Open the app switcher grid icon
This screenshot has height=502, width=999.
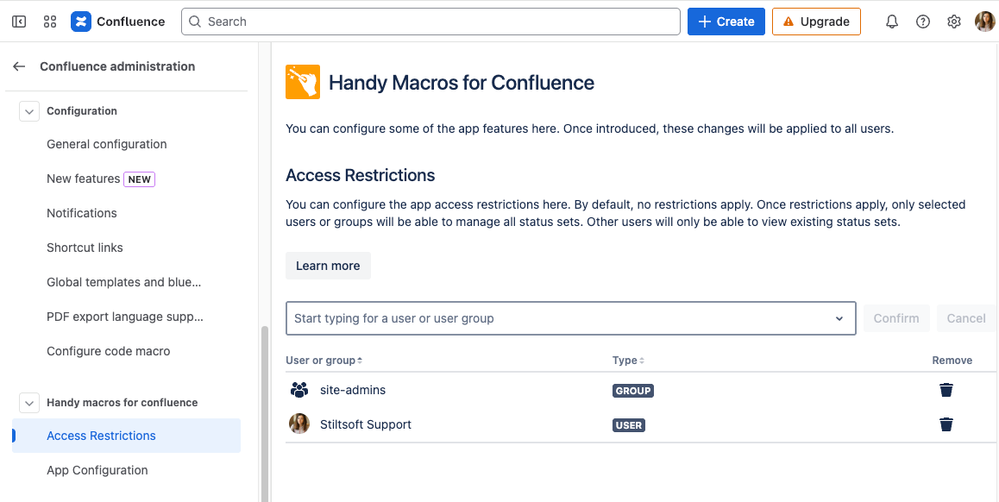[x=50, y=21]
